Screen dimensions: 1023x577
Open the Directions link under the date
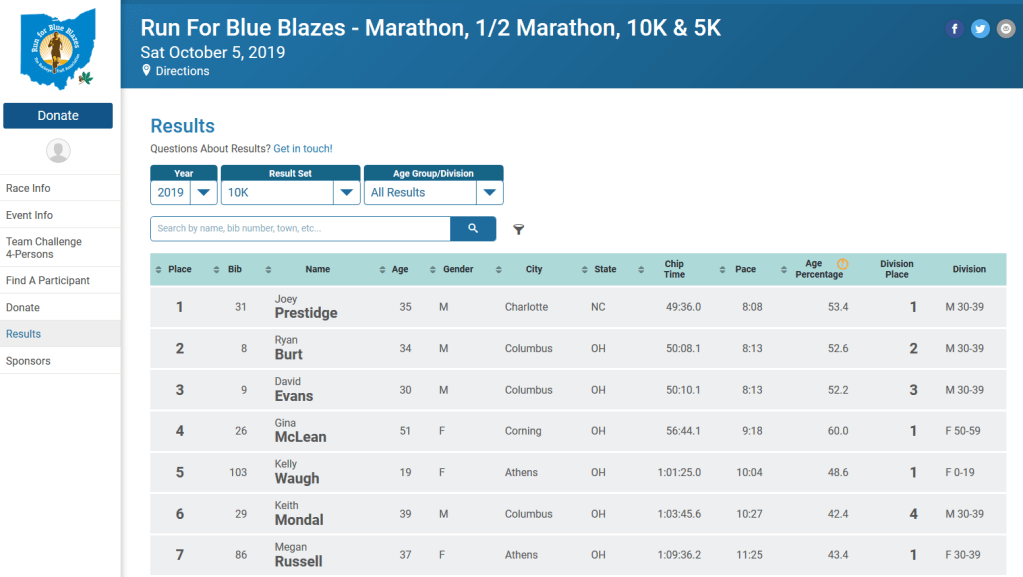(x=182, y=71)
